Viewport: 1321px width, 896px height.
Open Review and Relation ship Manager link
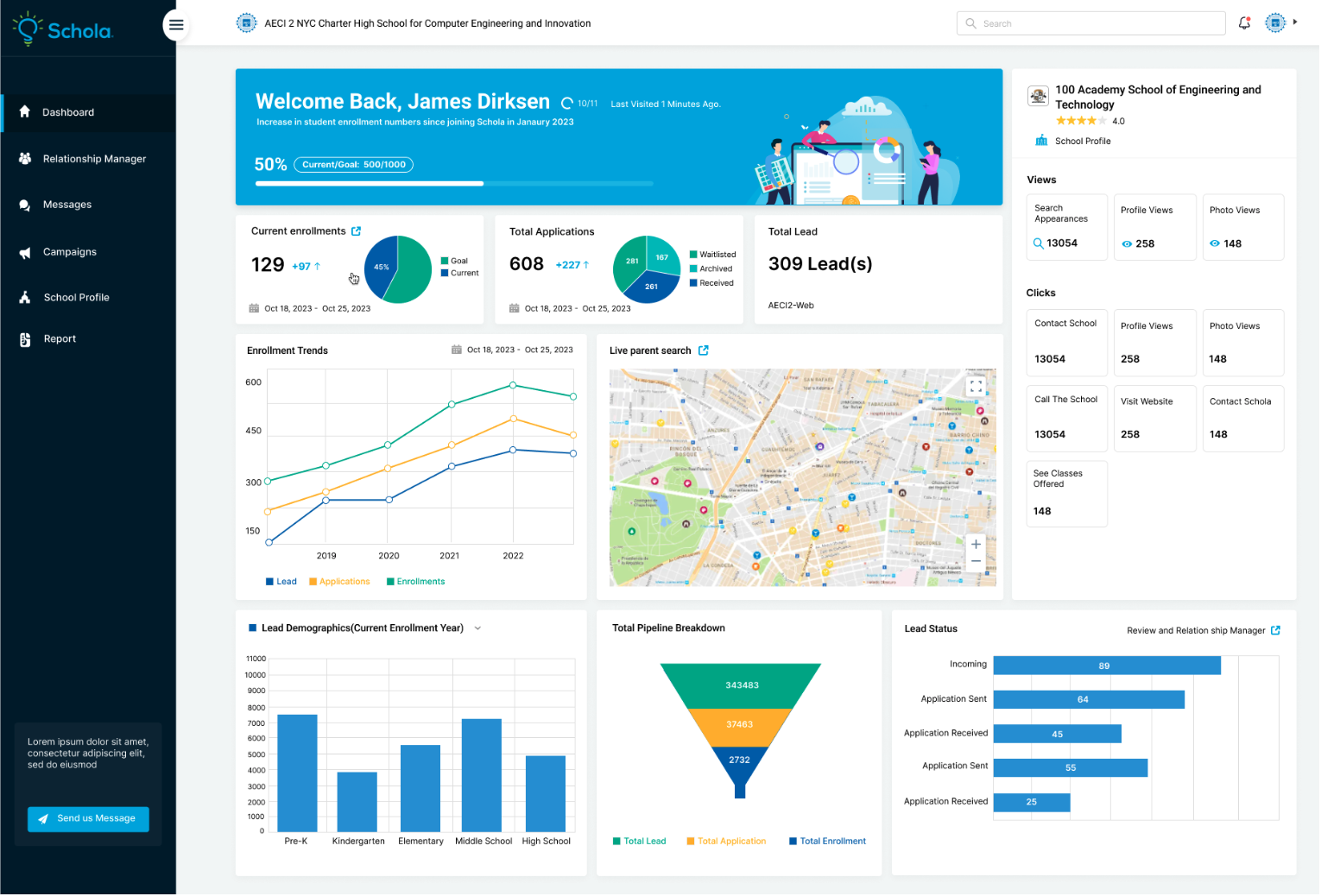click(1203, 631)
